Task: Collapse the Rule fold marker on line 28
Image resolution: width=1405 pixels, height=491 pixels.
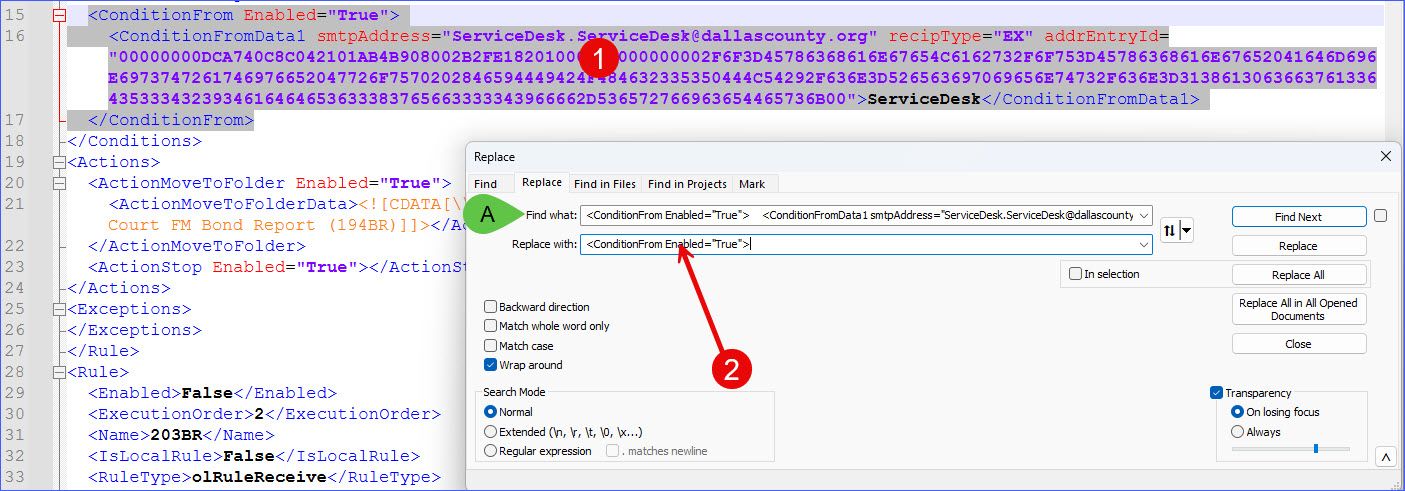Action: [60, 372]
